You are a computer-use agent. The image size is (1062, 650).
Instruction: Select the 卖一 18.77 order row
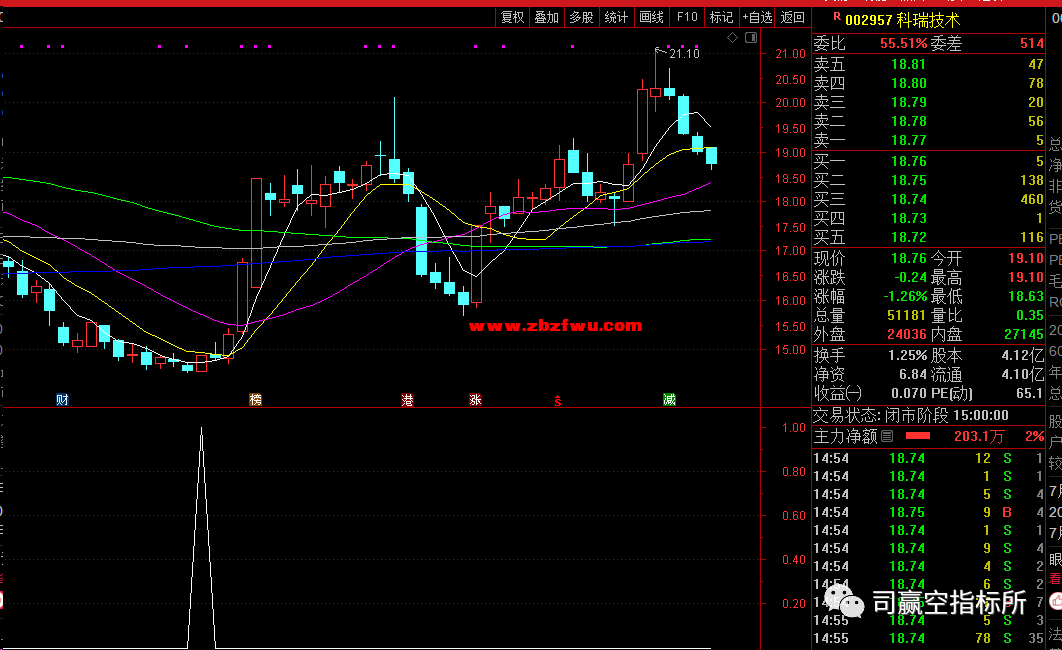click(x=929, y=140)
